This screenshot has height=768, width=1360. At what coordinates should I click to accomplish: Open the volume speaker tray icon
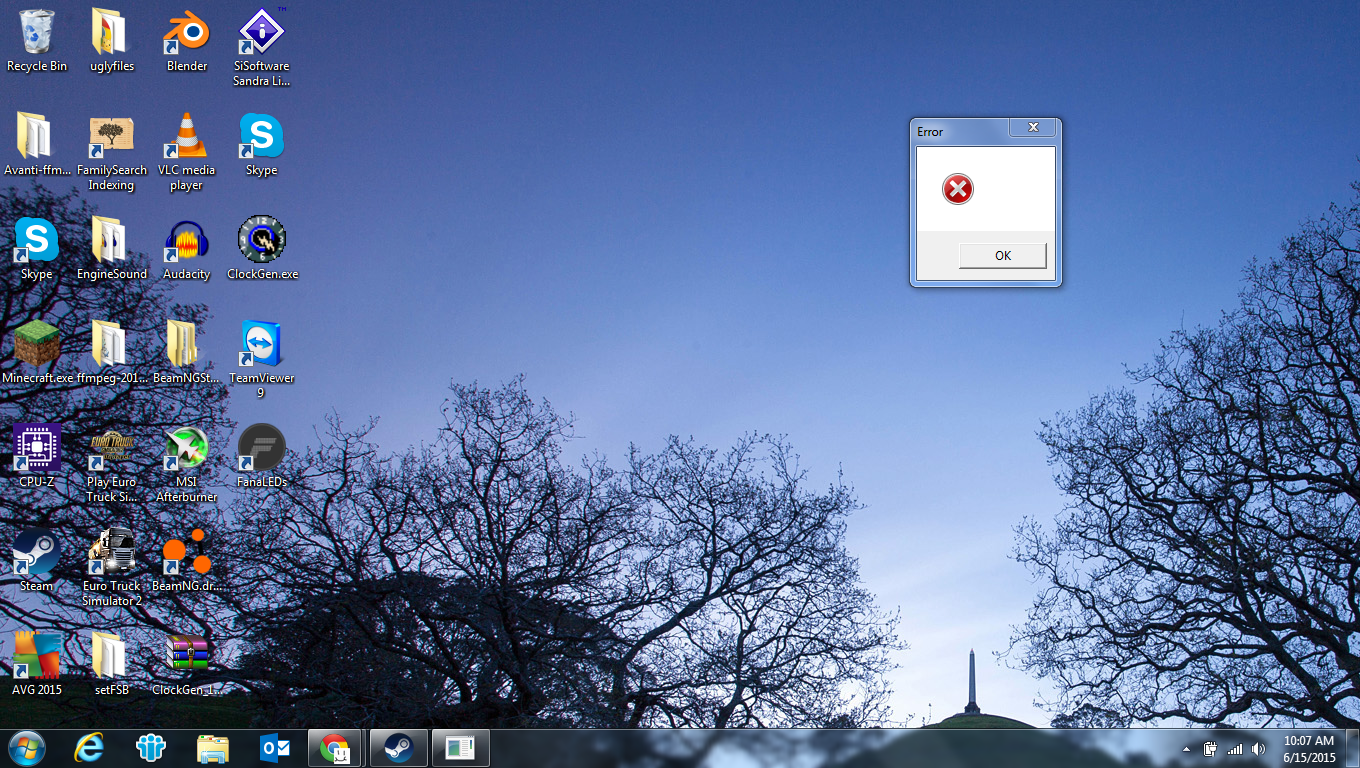1258,749
